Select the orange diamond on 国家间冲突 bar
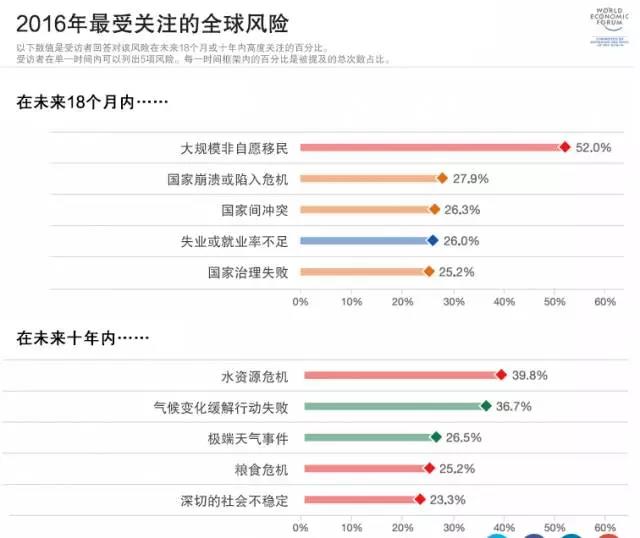 (x=434, y=209)
